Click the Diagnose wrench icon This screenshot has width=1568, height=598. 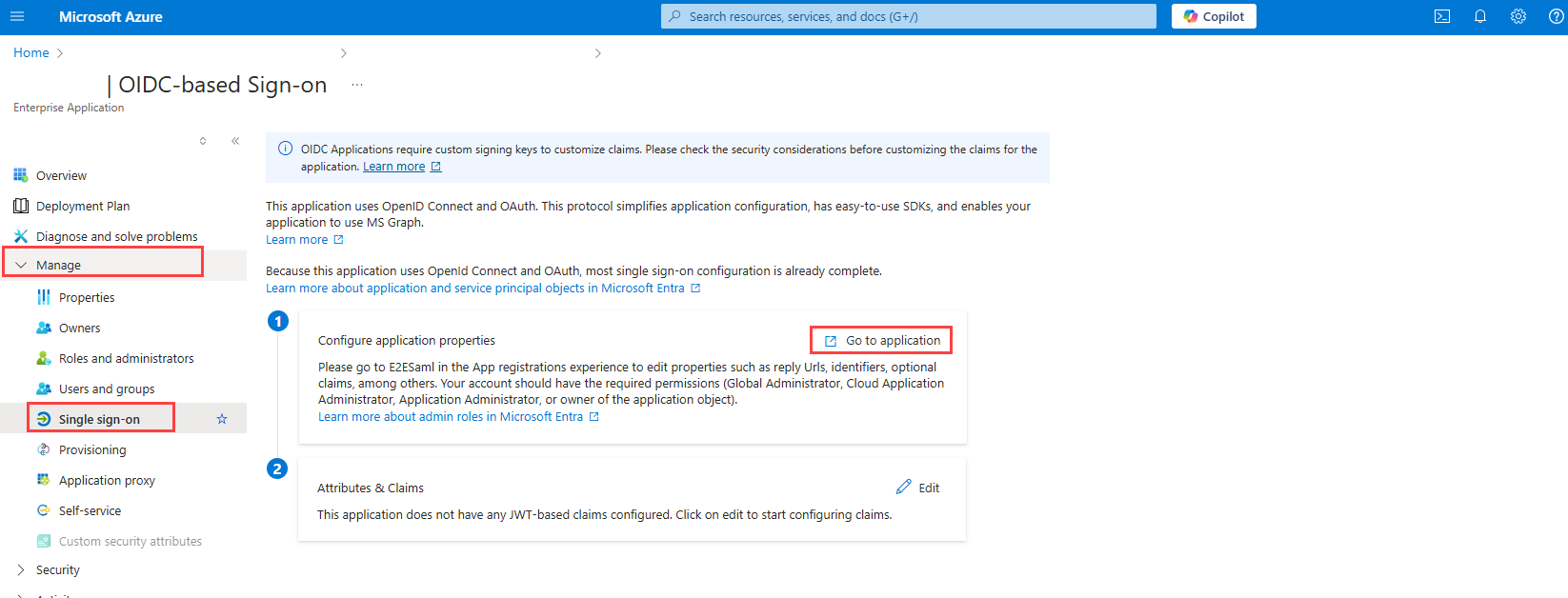coord(21,236)
